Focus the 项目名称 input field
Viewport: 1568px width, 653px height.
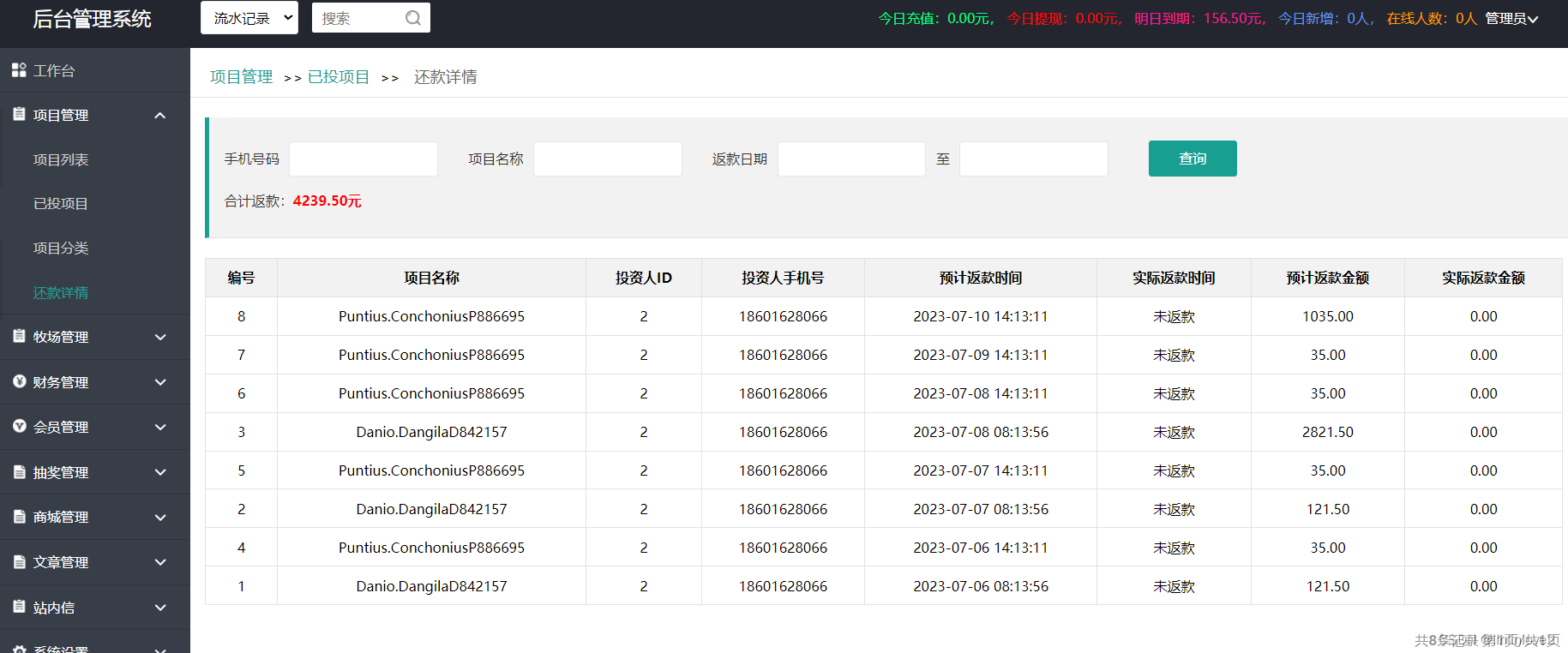[x=608, y=159]
